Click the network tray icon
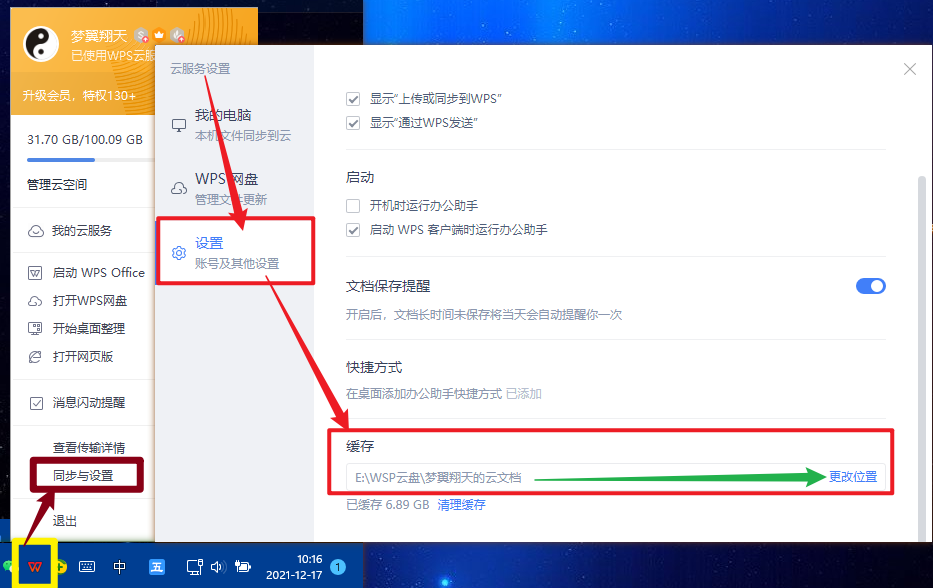This screenshot has height=588, width=933. coord(195,567)
